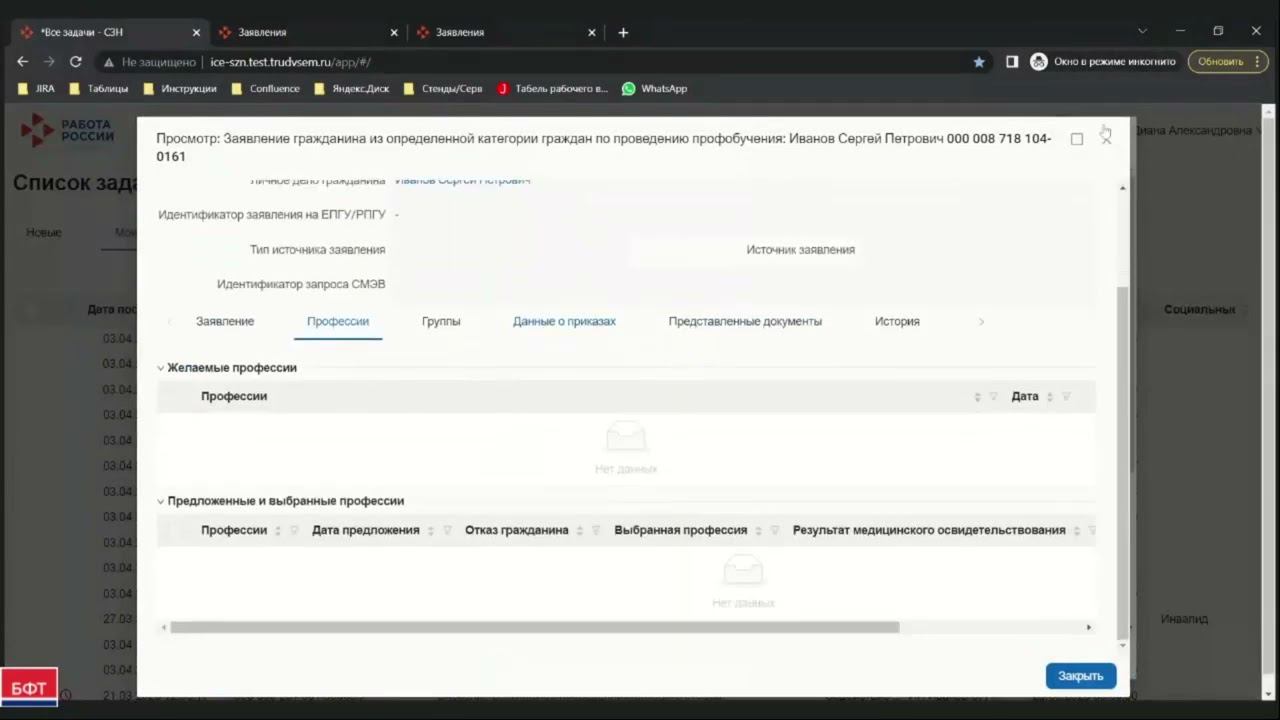Filter Профессии column in proposed professions table
Viewport: 1280px width, 720px height.
pos(294,531)
